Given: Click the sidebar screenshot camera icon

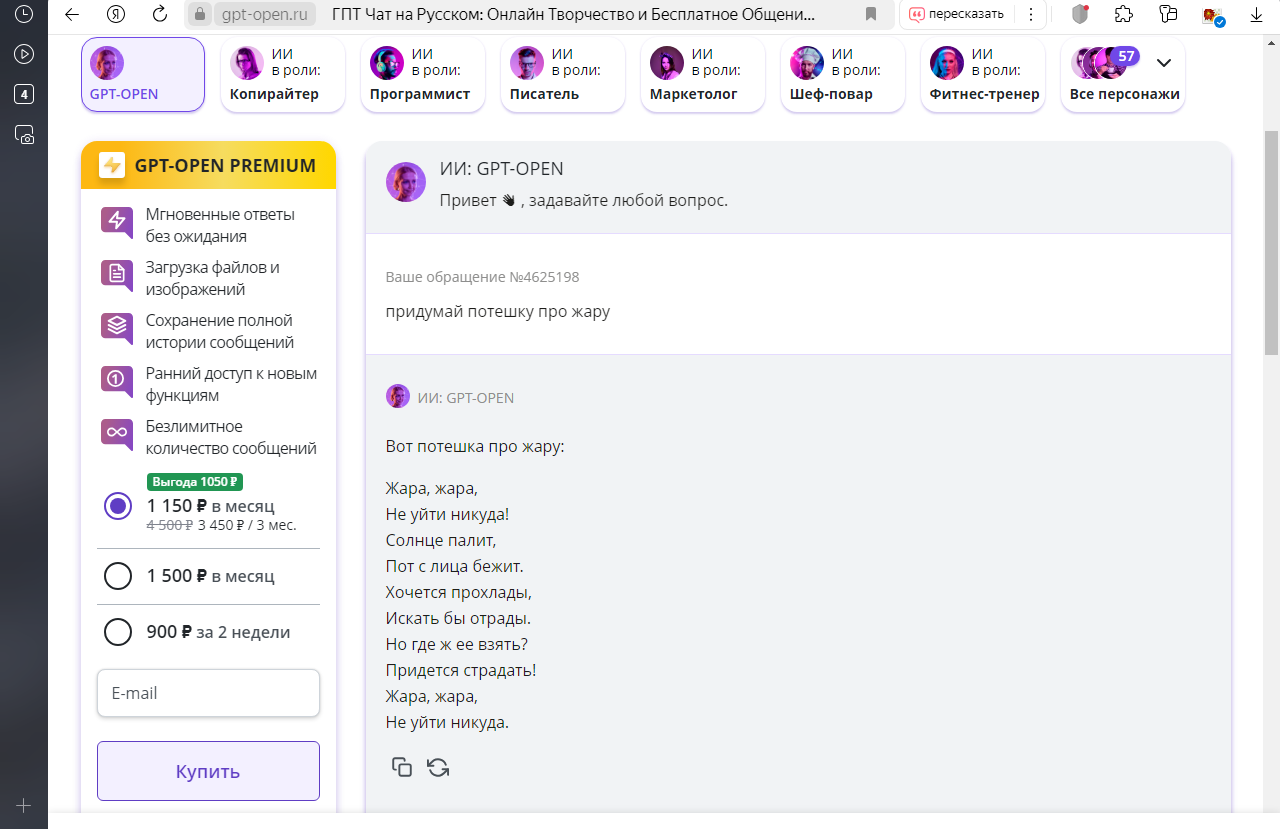Looking at the screenshot, I should pos(24,135).
